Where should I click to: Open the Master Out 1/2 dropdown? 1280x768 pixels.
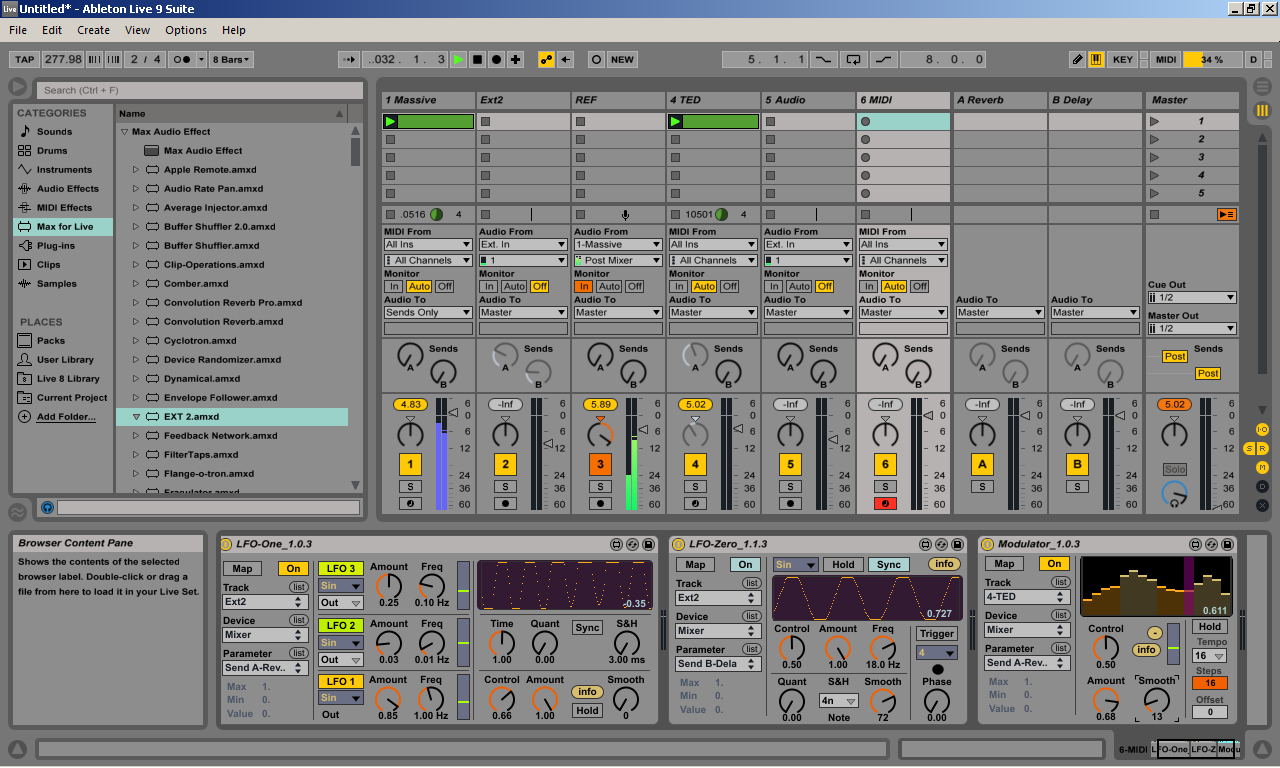point(1192,329)
